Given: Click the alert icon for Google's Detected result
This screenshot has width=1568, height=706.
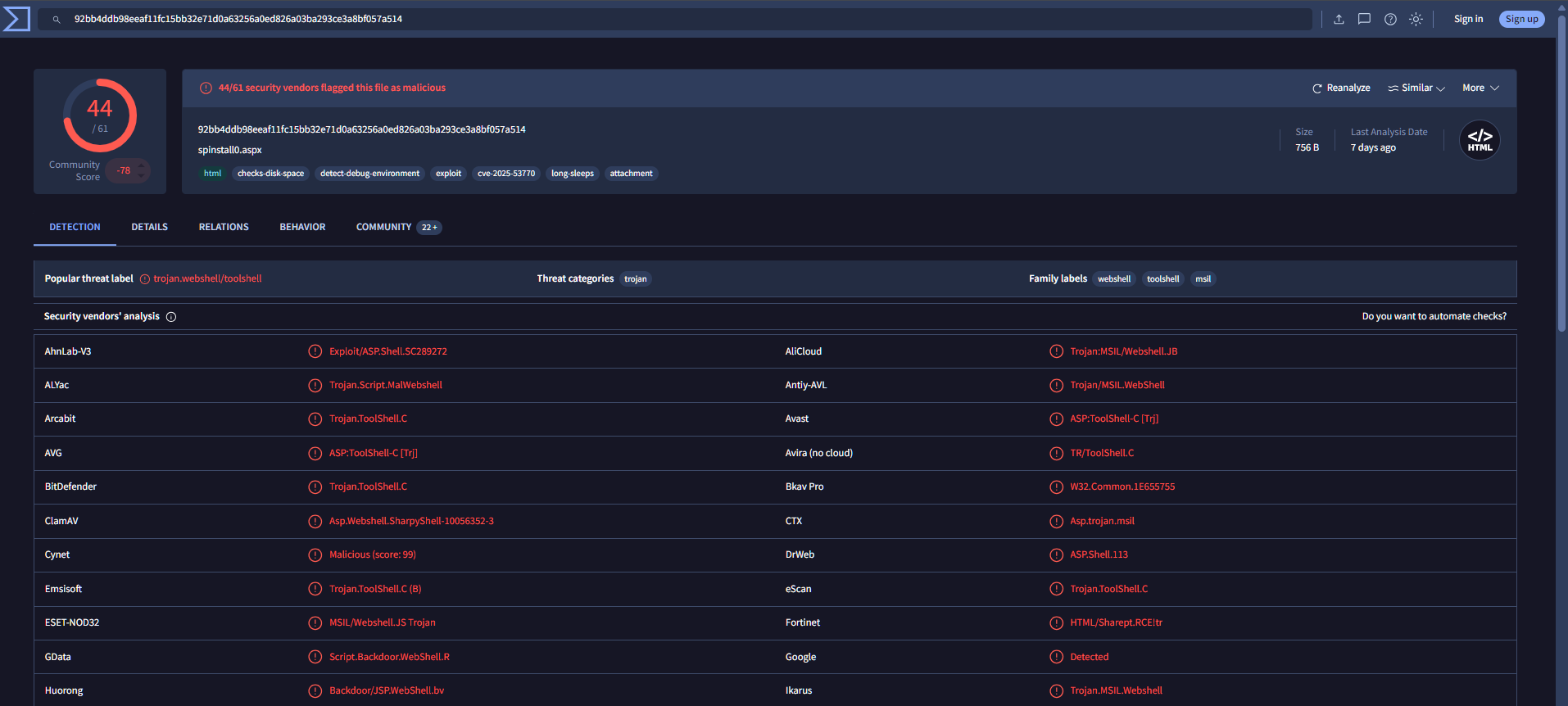Looking at the screenshot, I should click(x=1056, y=657).
